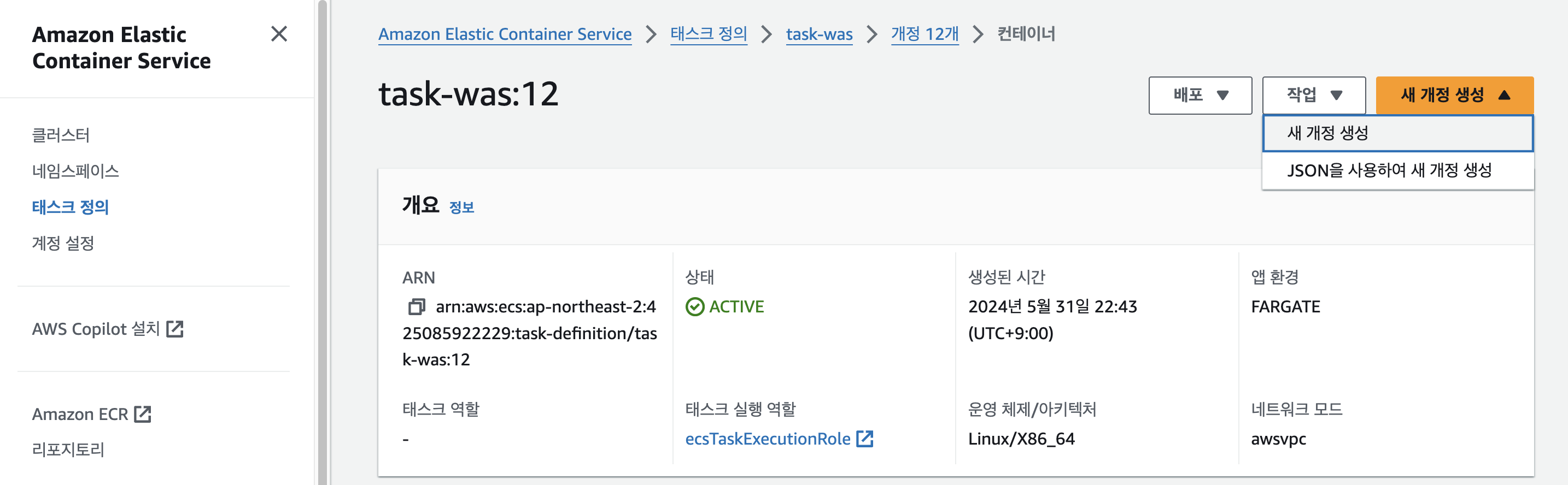Open the 개정 12개 breadcrumb link
The height and width of the screenshot is (485, 1568).
pyautogui.click(x=925, y=34)
